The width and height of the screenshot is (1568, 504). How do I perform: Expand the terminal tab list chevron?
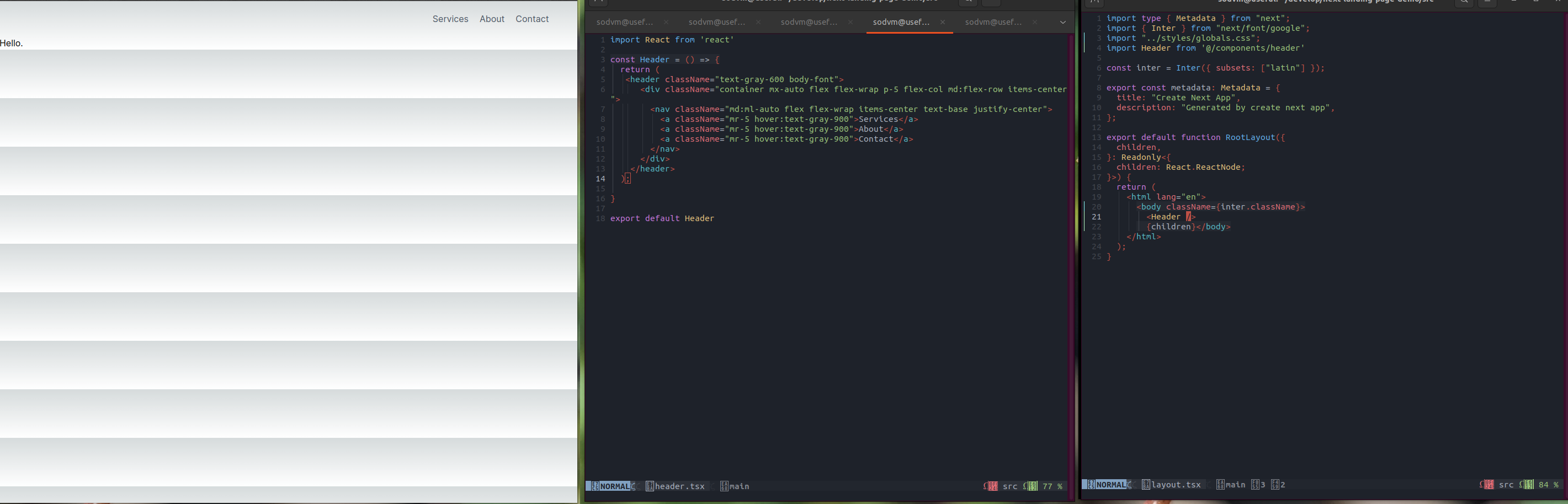(x=1063, y=23)
